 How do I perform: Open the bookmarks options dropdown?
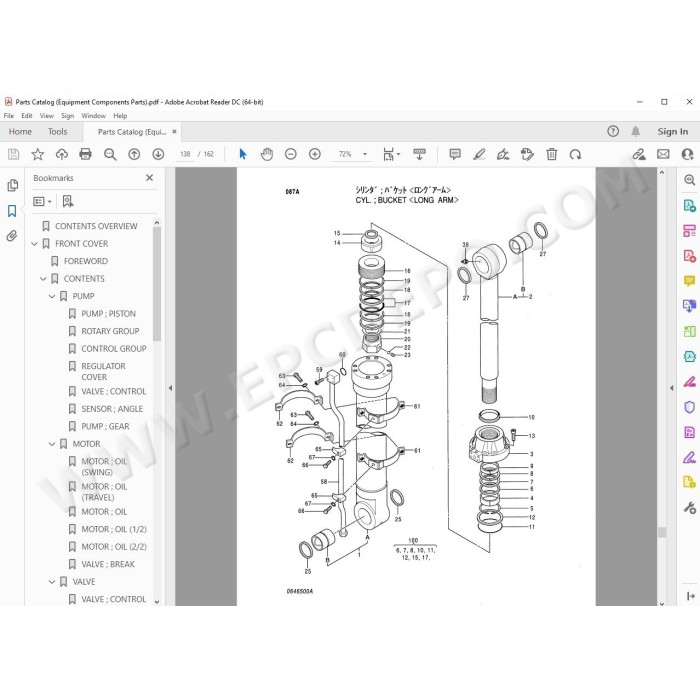pyautogui.click(x=42, y=202)
